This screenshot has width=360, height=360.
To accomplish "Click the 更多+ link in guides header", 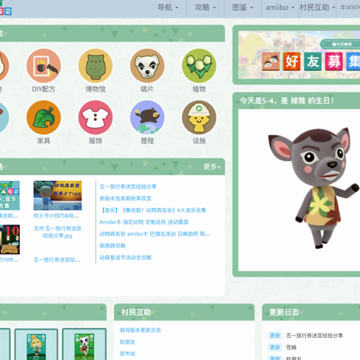I will click(212, 167).
